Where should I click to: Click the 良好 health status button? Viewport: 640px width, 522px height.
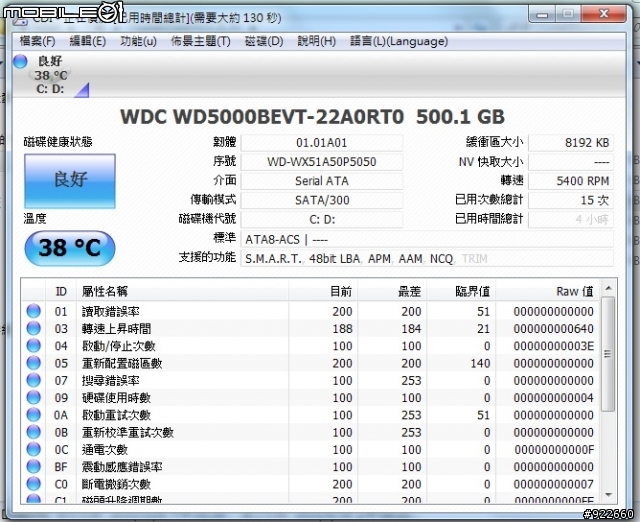point(70,181)
